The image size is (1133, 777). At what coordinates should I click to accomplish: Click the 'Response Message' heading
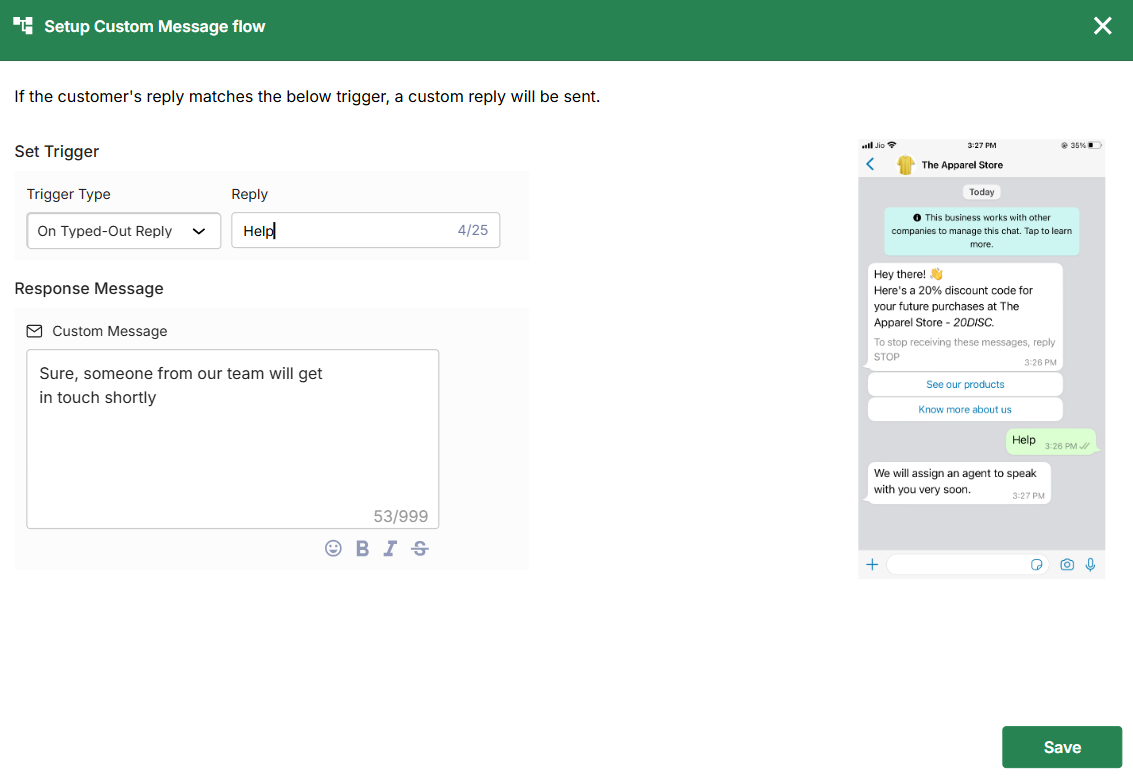click(x=89, y=288)
